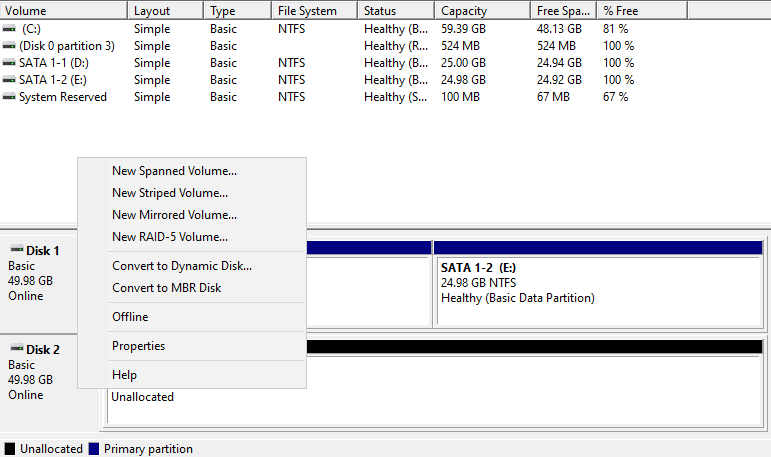Select the (Disk 0 partition 3) row
771x457 pixels.
(344, 46)
